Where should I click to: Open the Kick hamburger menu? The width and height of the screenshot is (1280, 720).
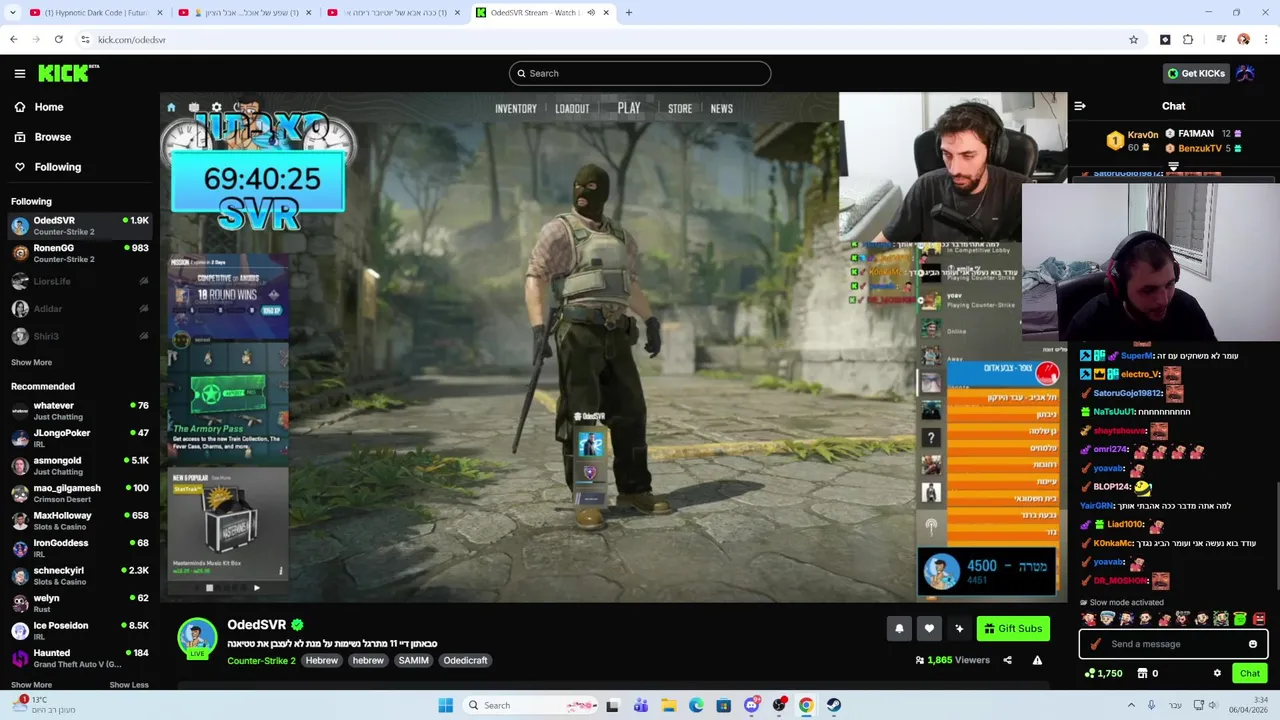(x=20, y=73)
